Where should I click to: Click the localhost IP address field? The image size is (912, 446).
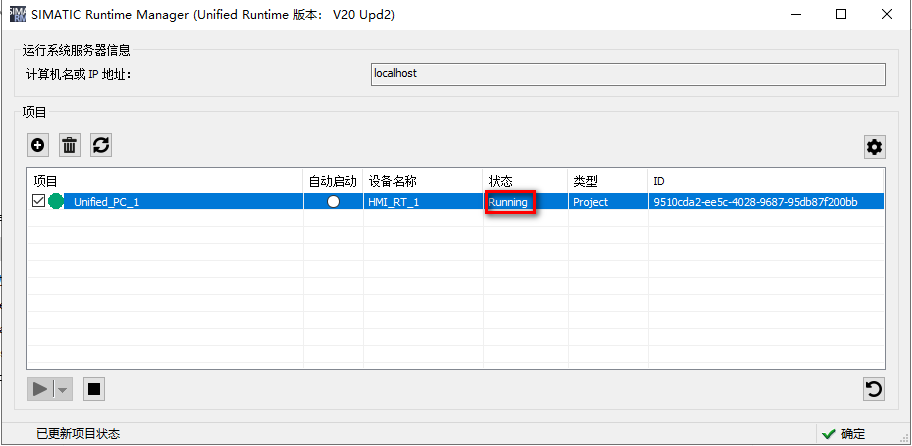[625, 74]
